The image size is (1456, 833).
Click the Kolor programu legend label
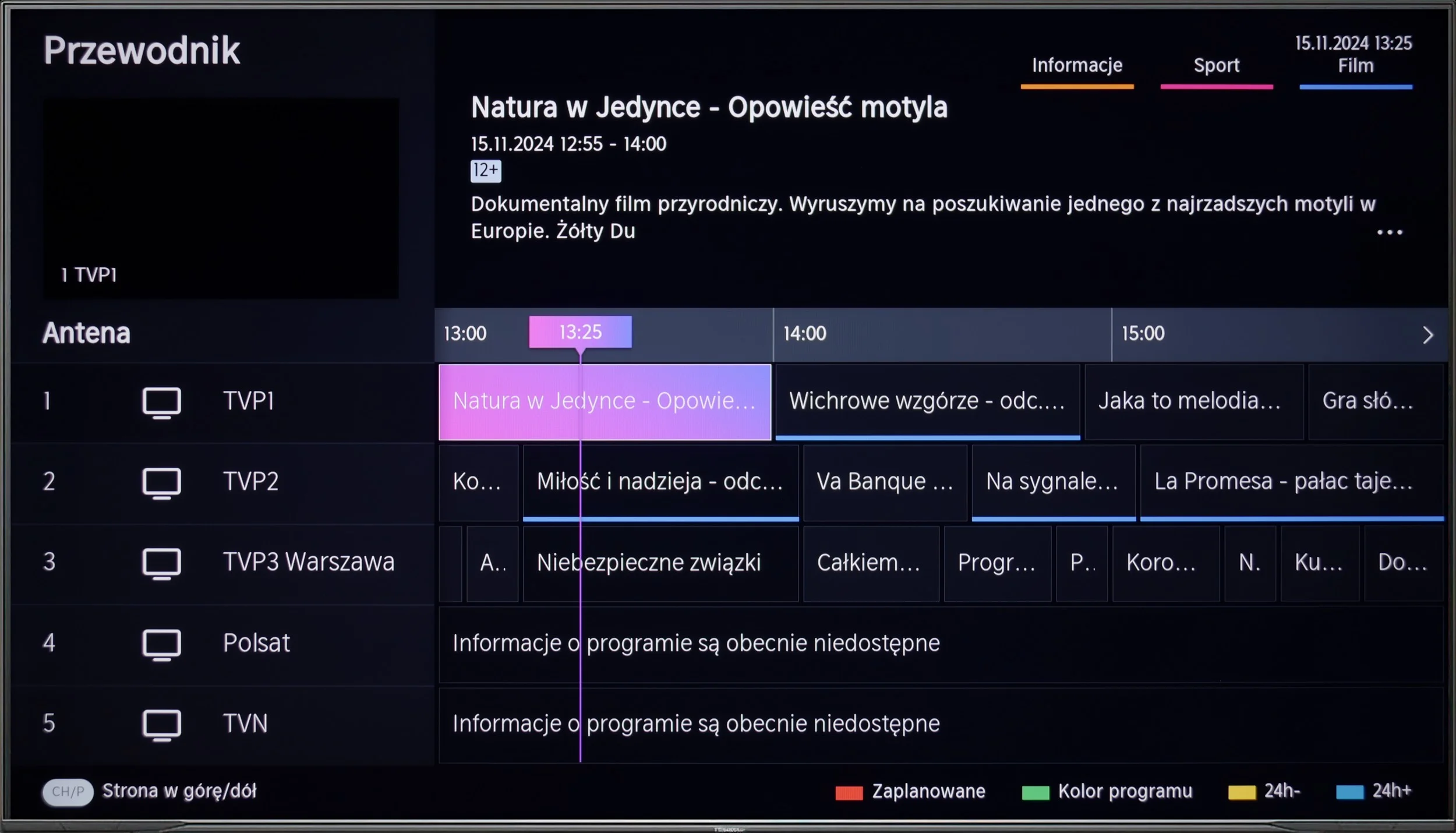point(1125,792)
